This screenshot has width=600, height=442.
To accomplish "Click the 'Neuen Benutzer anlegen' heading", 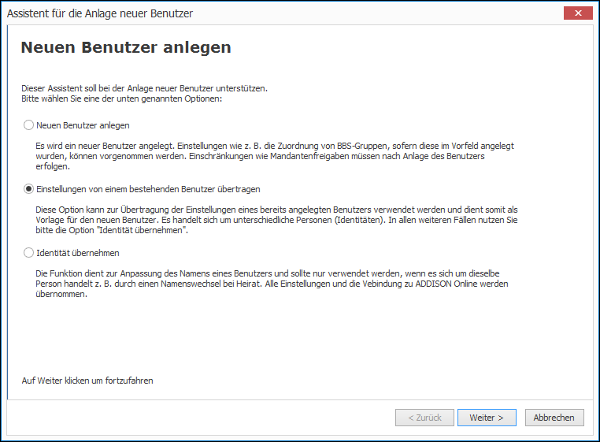I will coord(126,47).
